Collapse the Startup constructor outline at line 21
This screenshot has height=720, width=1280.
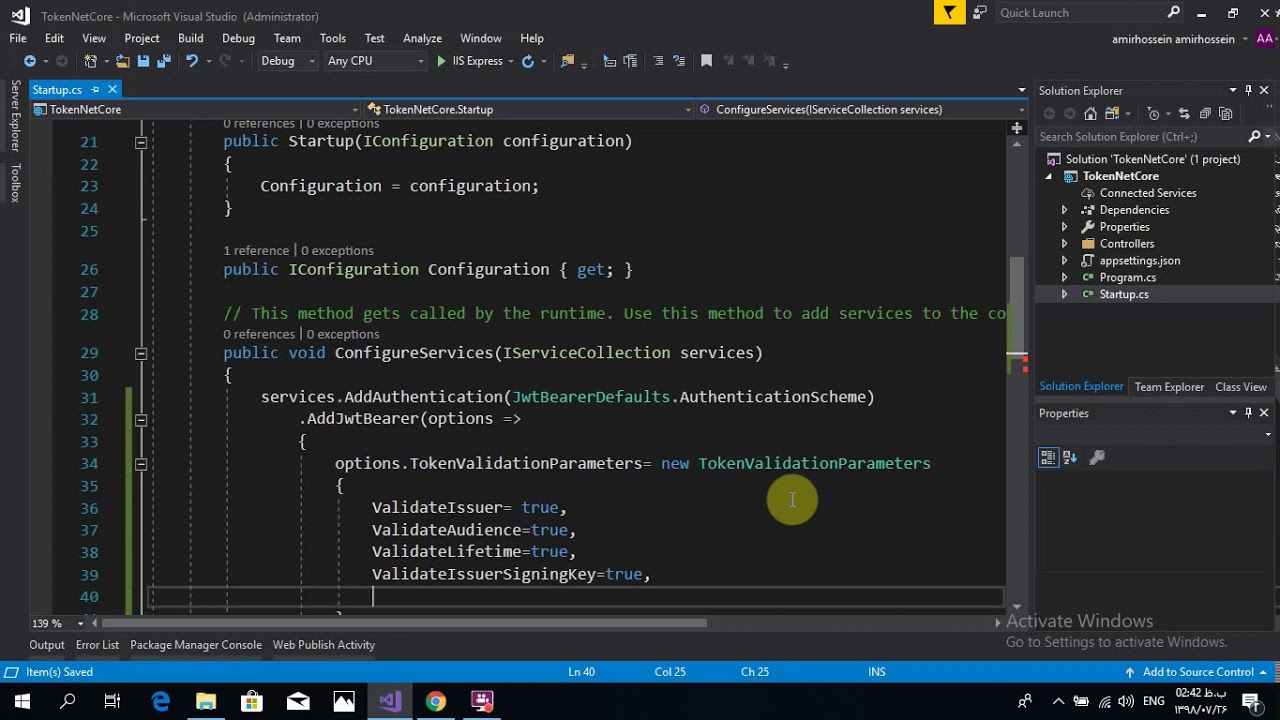point(141,142)
